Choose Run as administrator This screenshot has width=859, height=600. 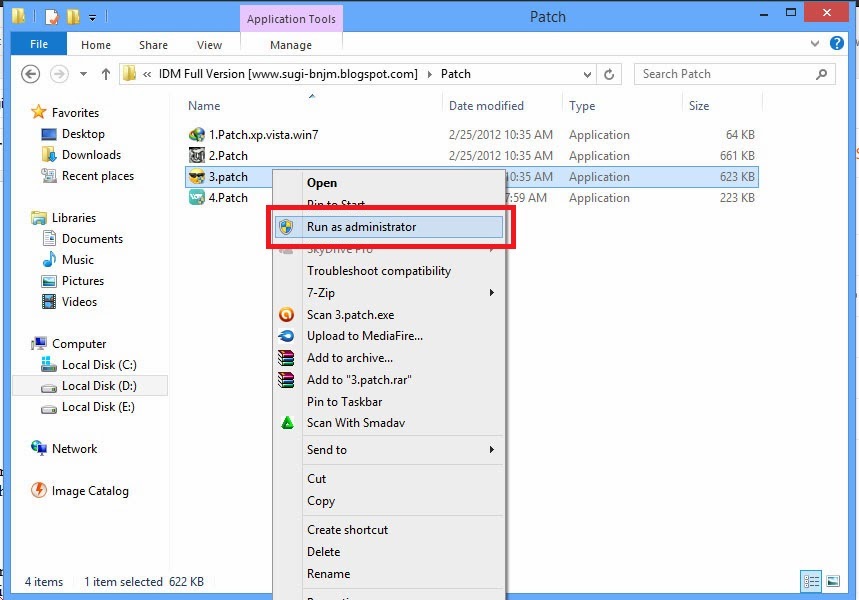point(388,227)
